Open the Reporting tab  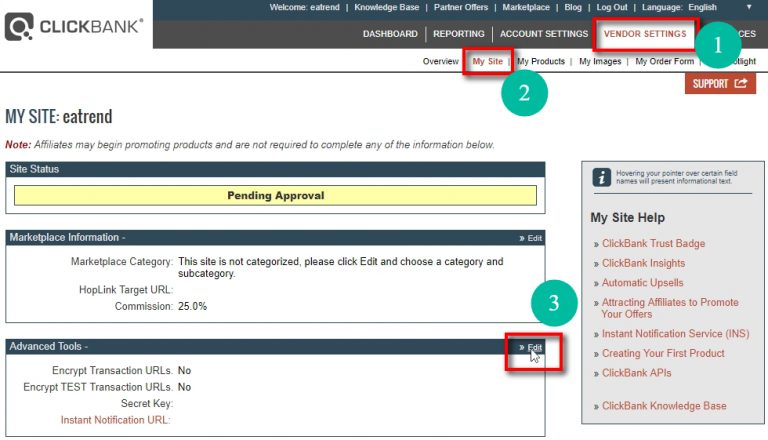click(458, 34)
